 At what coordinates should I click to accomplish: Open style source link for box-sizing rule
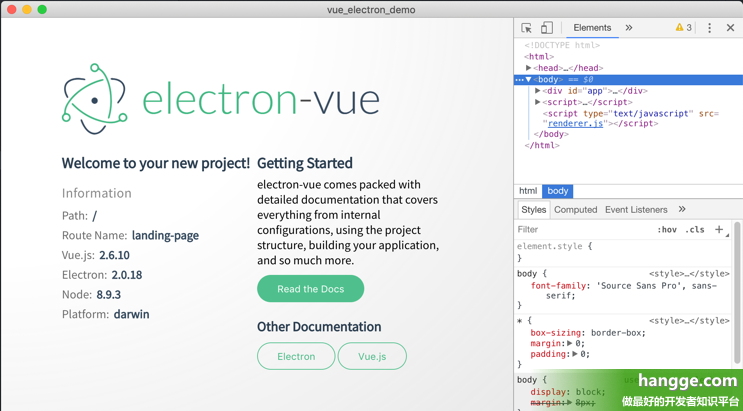point(689,320)
